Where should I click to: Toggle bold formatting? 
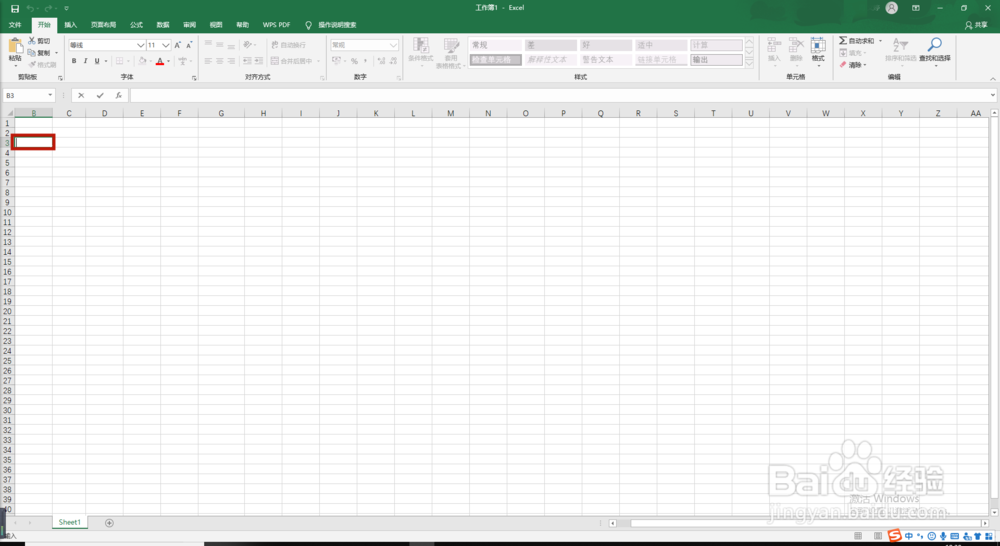(x=74, y=61)
